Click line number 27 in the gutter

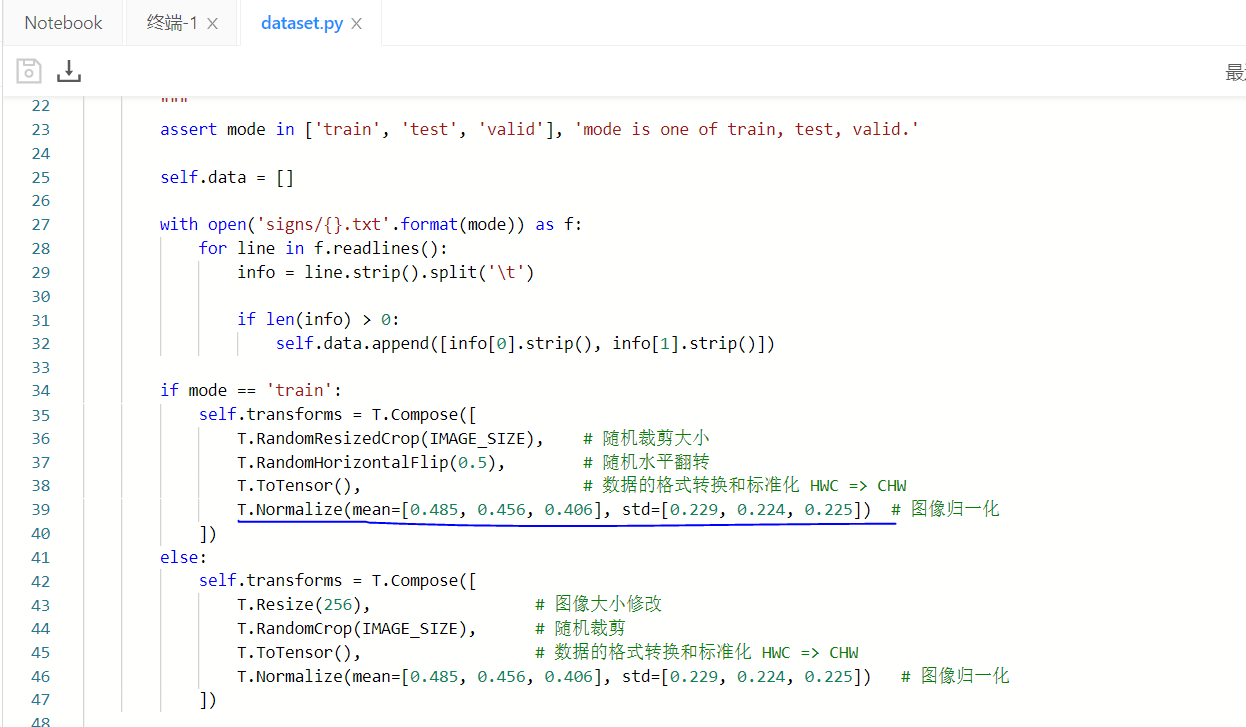tap(40, 224)
